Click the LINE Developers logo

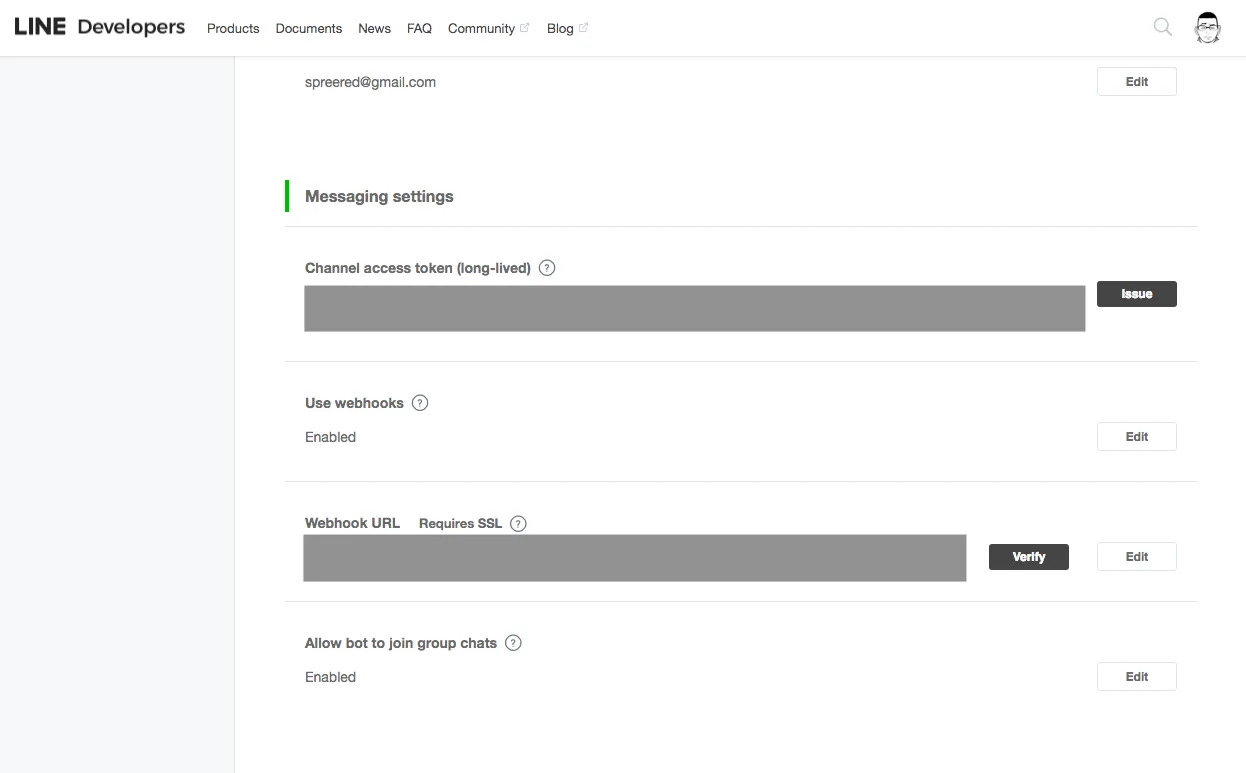[x=100, y=27]
